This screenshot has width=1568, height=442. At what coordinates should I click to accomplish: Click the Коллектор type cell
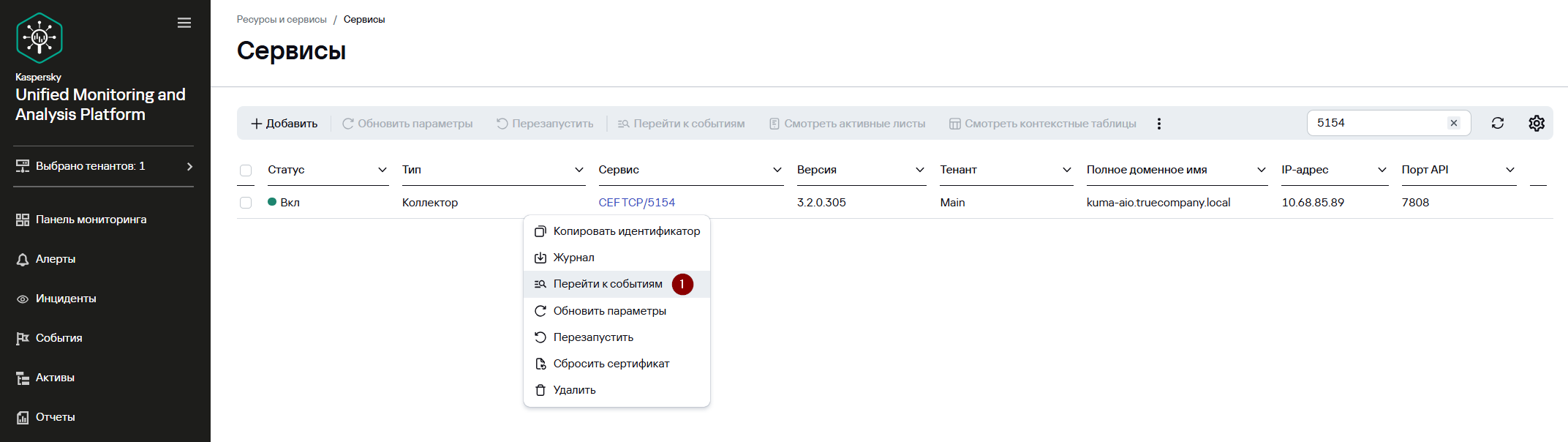click(x=430, y=203)
